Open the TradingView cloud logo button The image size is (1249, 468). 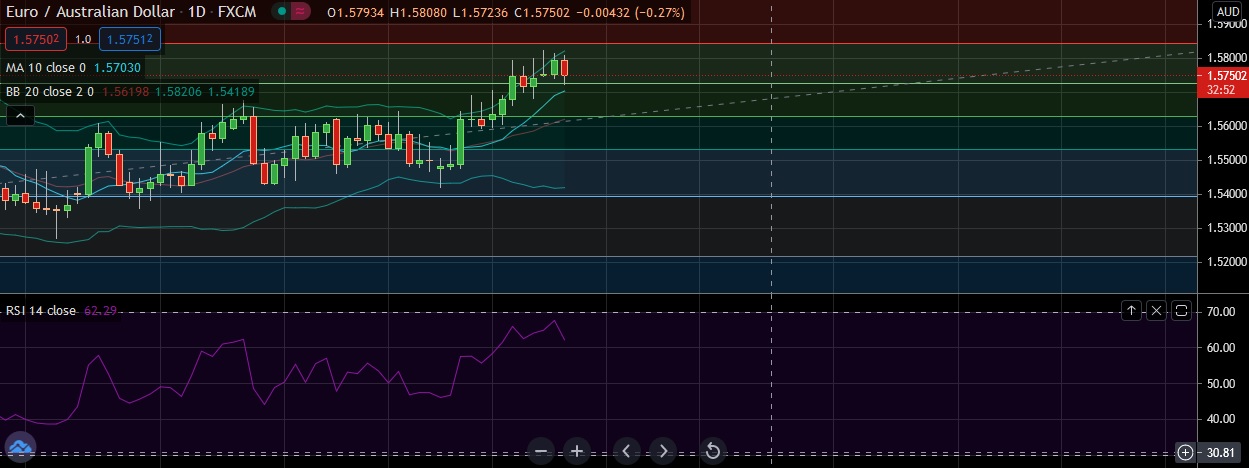click(x=20, y=447)
